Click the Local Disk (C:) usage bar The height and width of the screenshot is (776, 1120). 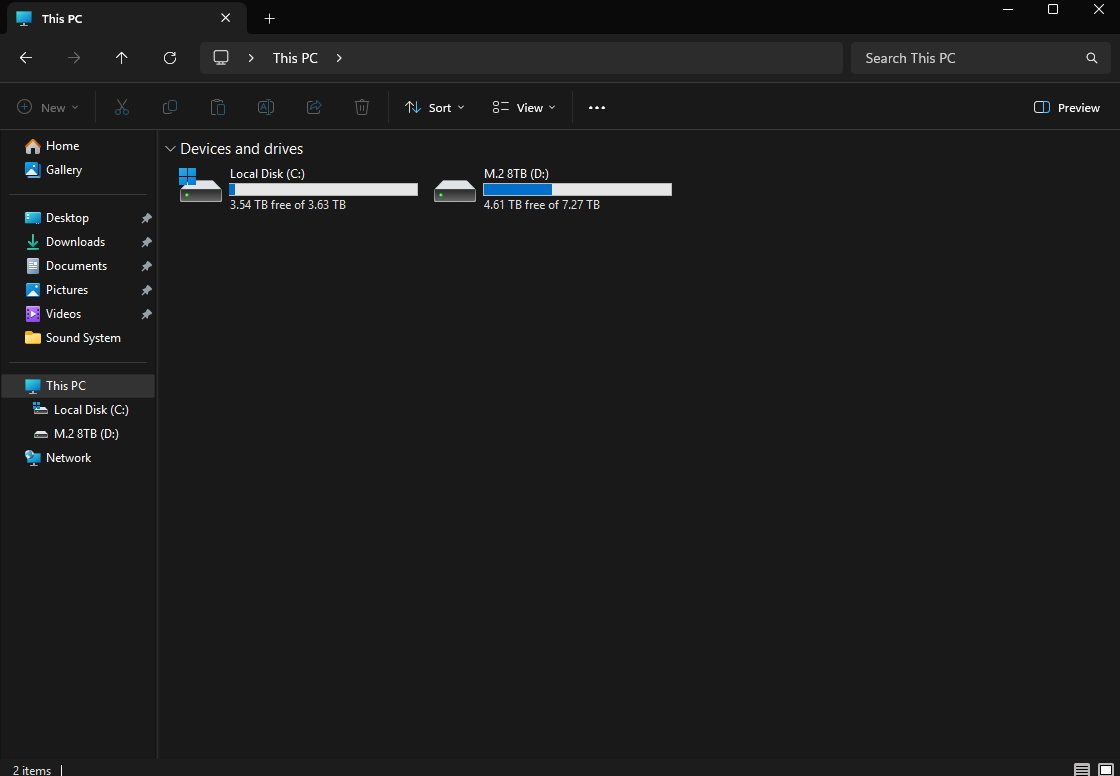pyautogui.click(x=324, y=189)
